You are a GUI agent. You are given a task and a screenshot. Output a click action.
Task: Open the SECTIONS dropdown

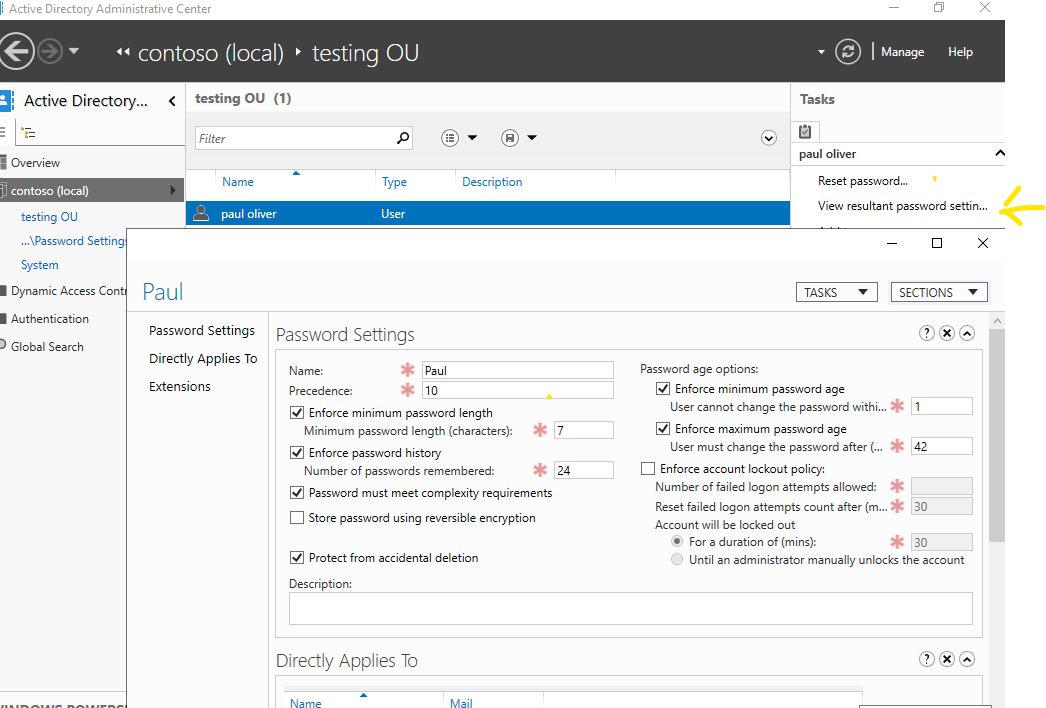coord(938,292)
